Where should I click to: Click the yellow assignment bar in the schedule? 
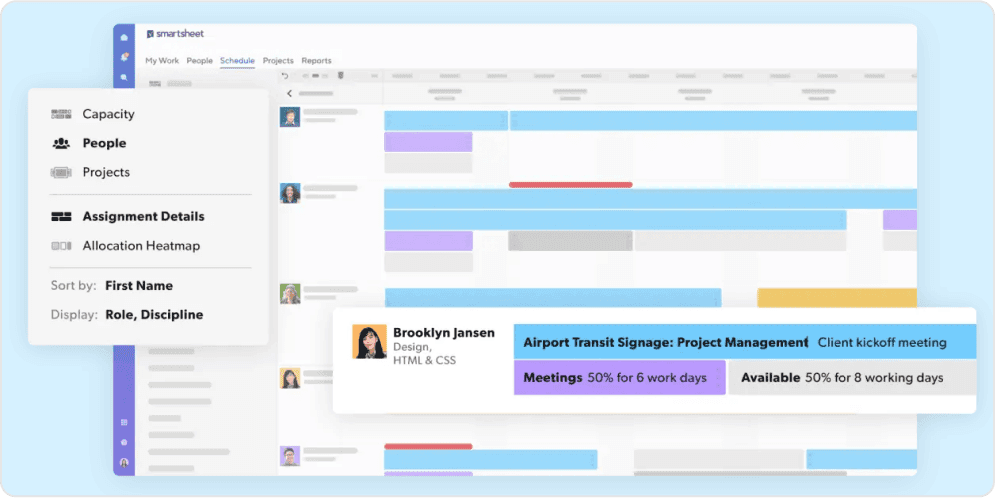[x=837, y=298]
